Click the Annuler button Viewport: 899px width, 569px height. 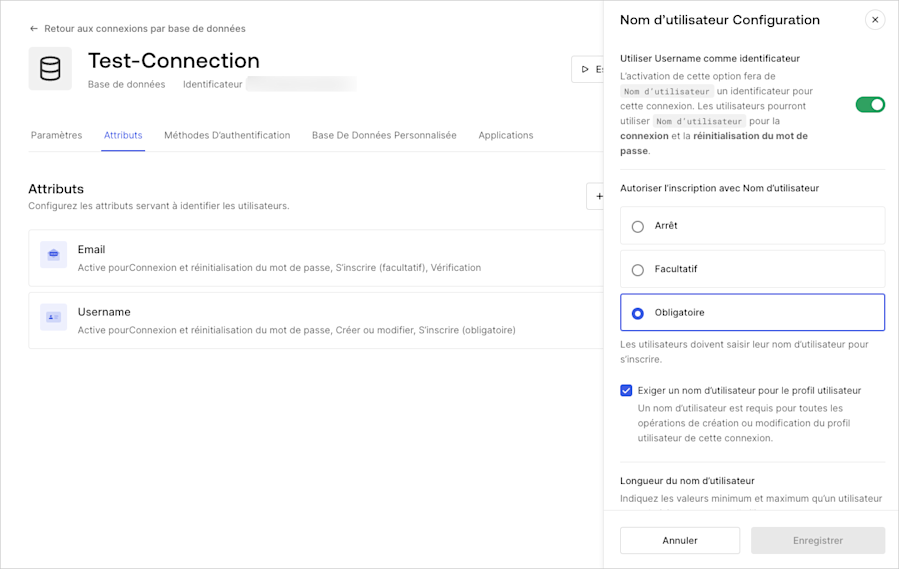(680, 540)
